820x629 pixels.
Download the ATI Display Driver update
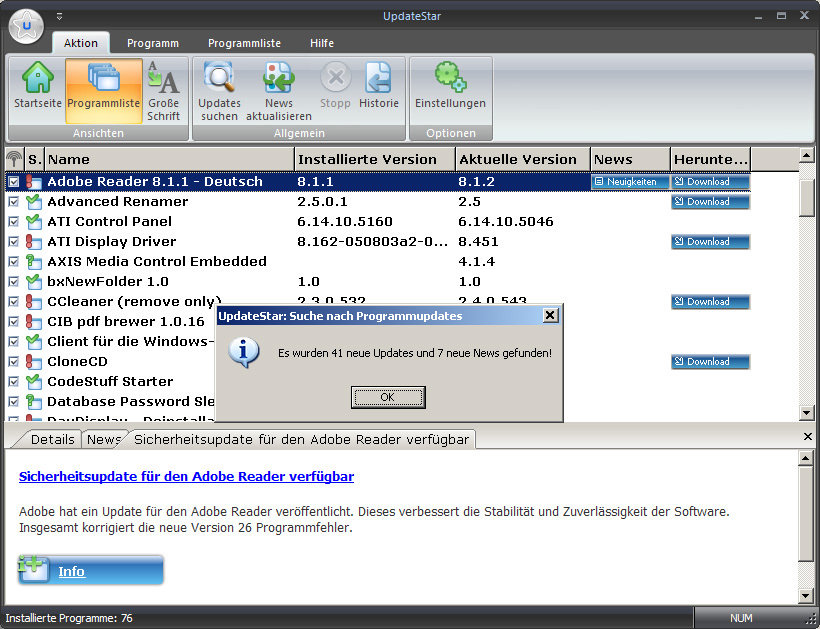coord(710,242)
